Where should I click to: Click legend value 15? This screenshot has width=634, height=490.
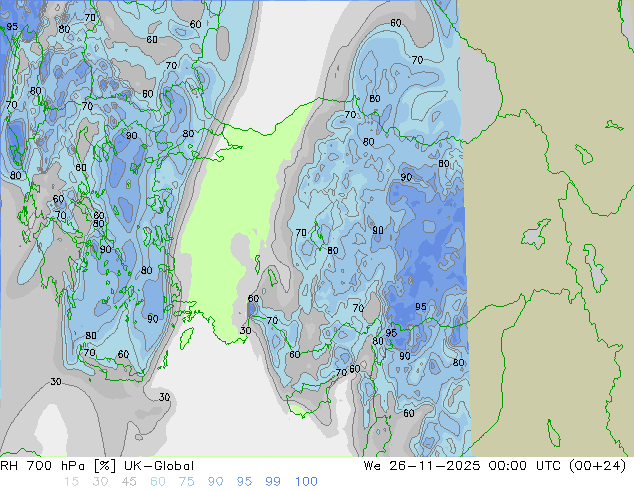[x=71, y=482]
